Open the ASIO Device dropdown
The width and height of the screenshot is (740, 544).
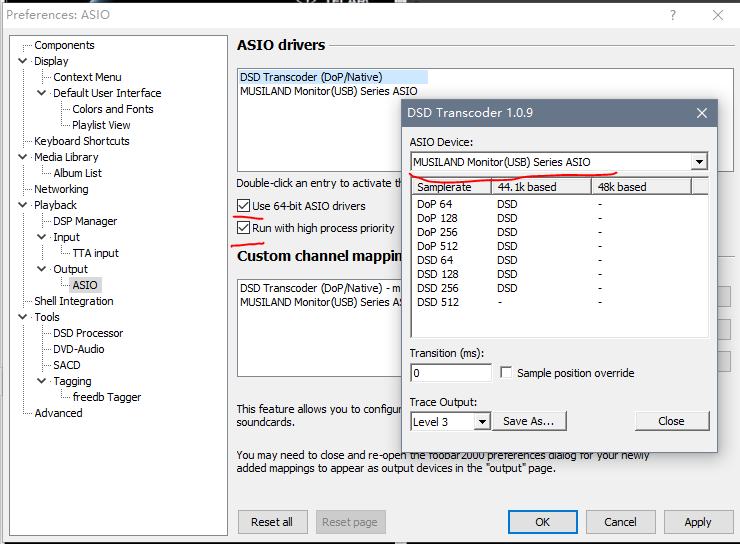coord(698,162)
